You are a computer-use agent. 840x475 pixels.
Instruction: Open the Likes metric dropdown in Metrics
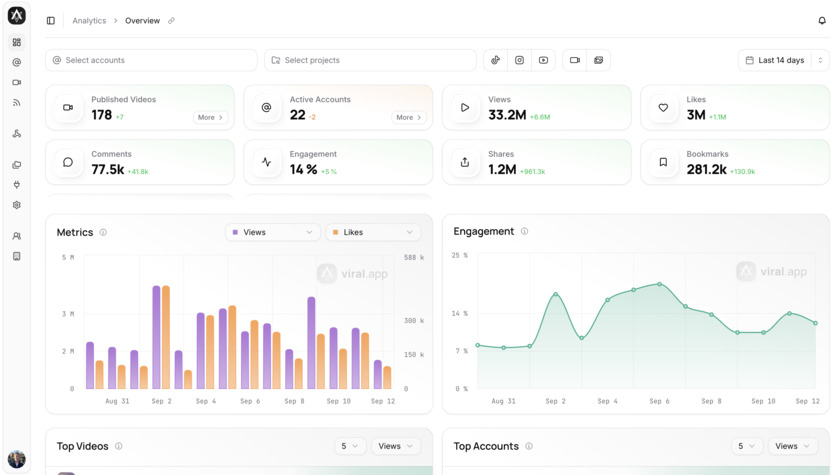[x=373, y=232]
